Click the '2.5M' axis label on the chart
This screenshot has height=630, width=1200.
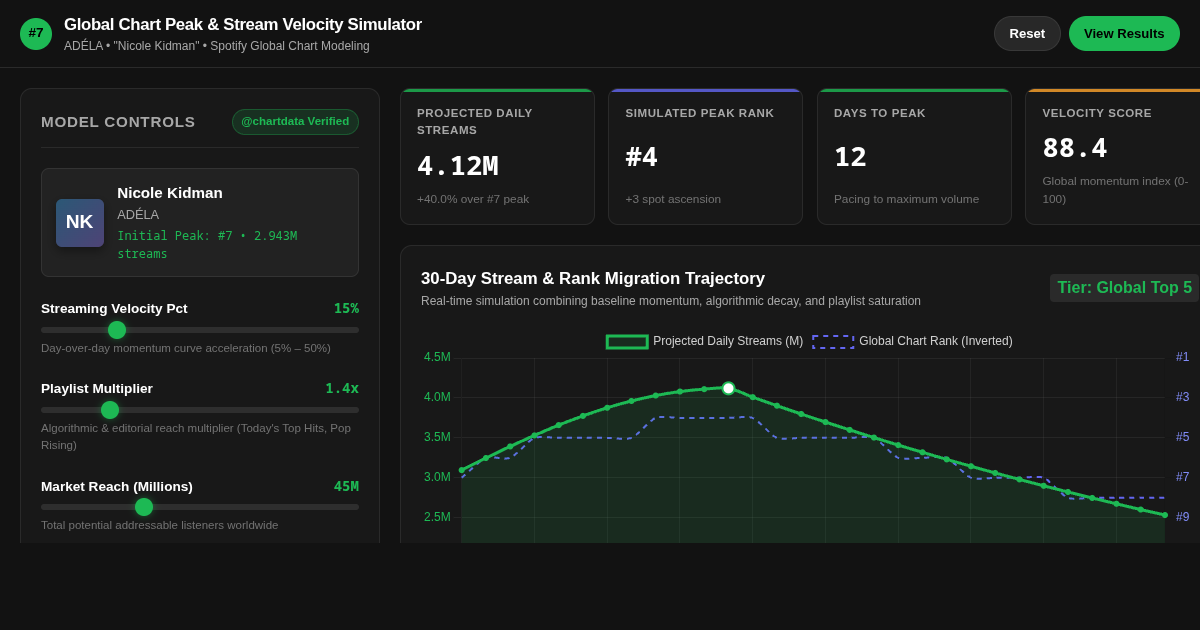pyautogui.click(x=437, y=517)
